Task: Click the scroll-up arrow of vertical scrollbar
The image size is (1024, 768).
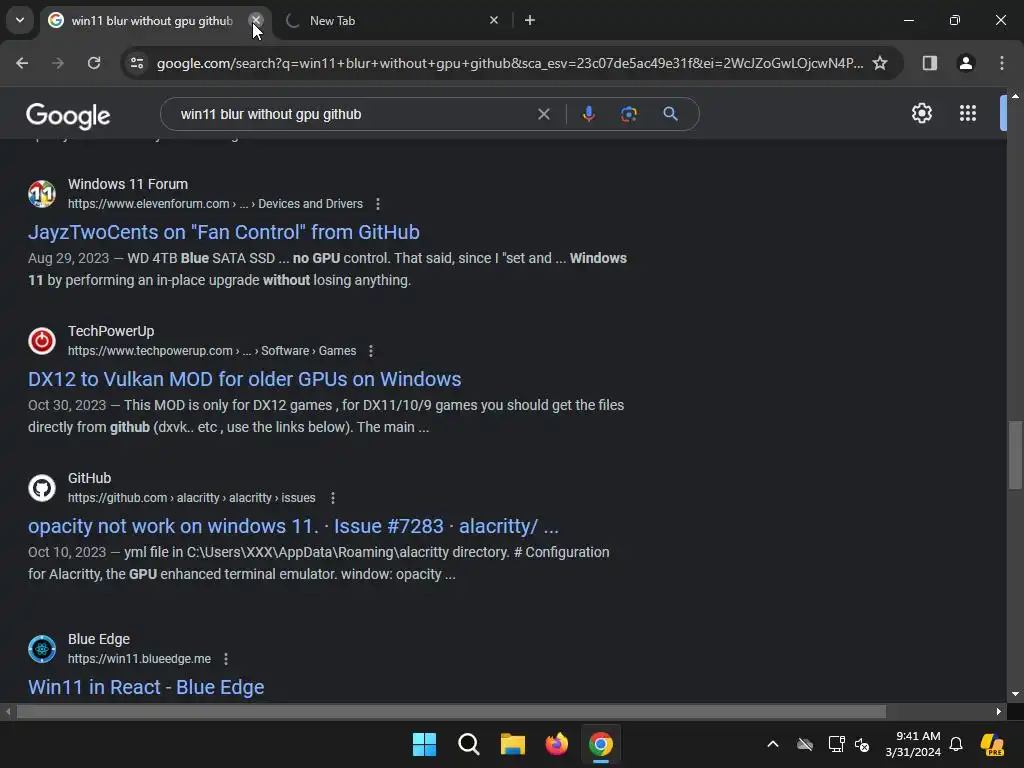Action: [1015, 96]
